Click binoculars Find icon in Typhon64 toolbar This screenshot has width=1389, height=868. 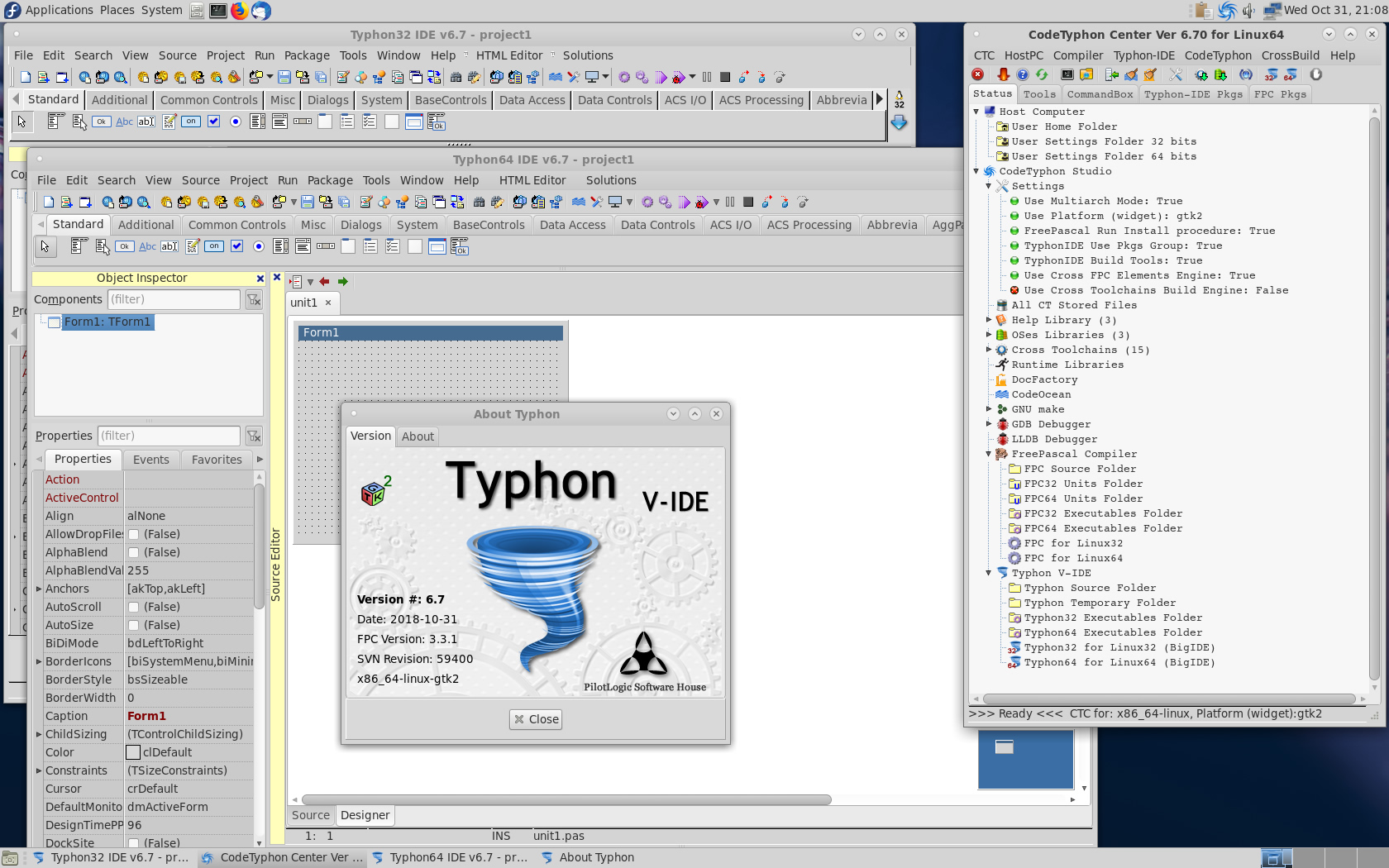click(479, 202)
